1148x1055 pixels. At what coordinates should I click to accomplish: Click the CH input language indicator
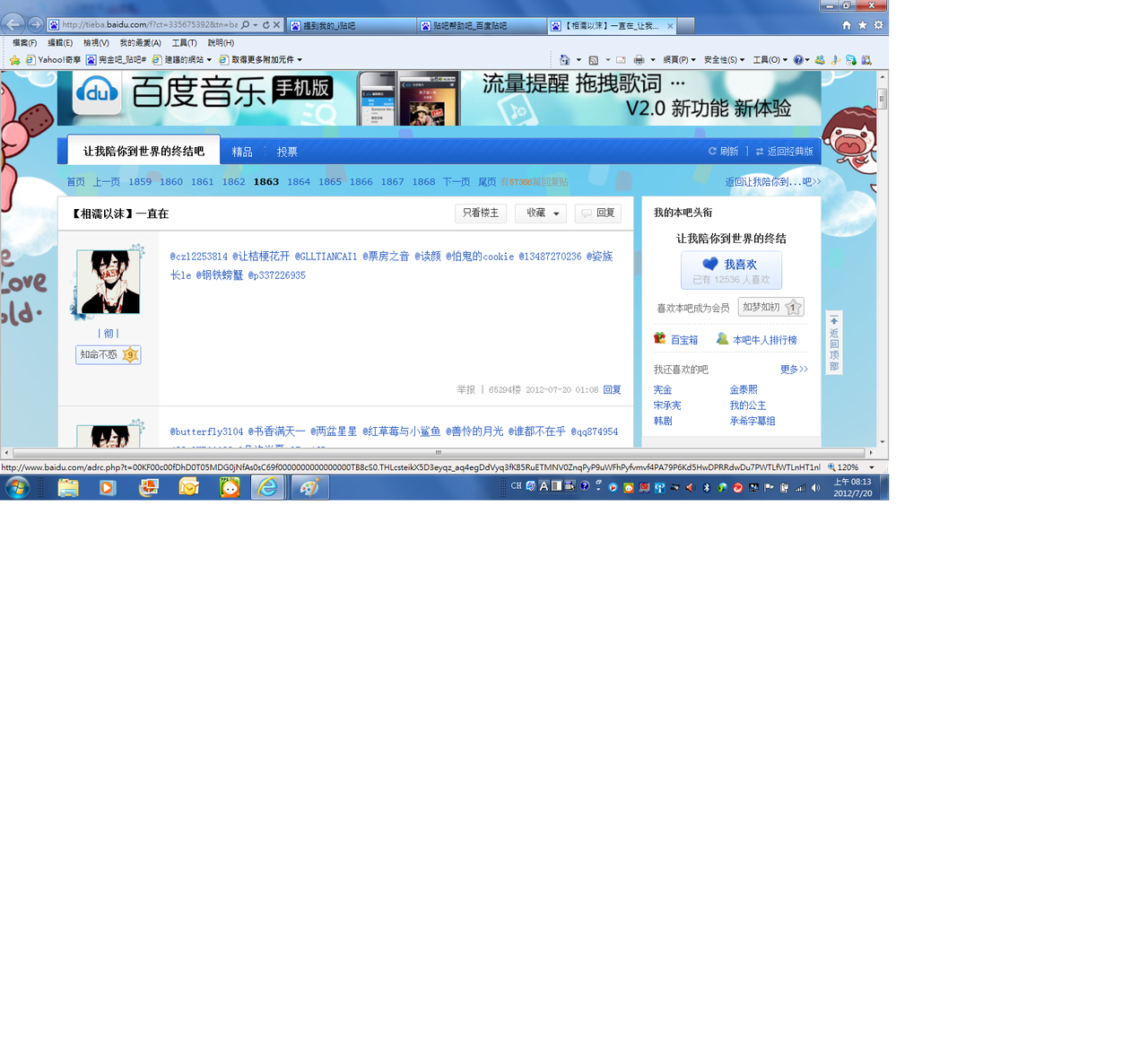pyautogui.click(x=516, y=486)
